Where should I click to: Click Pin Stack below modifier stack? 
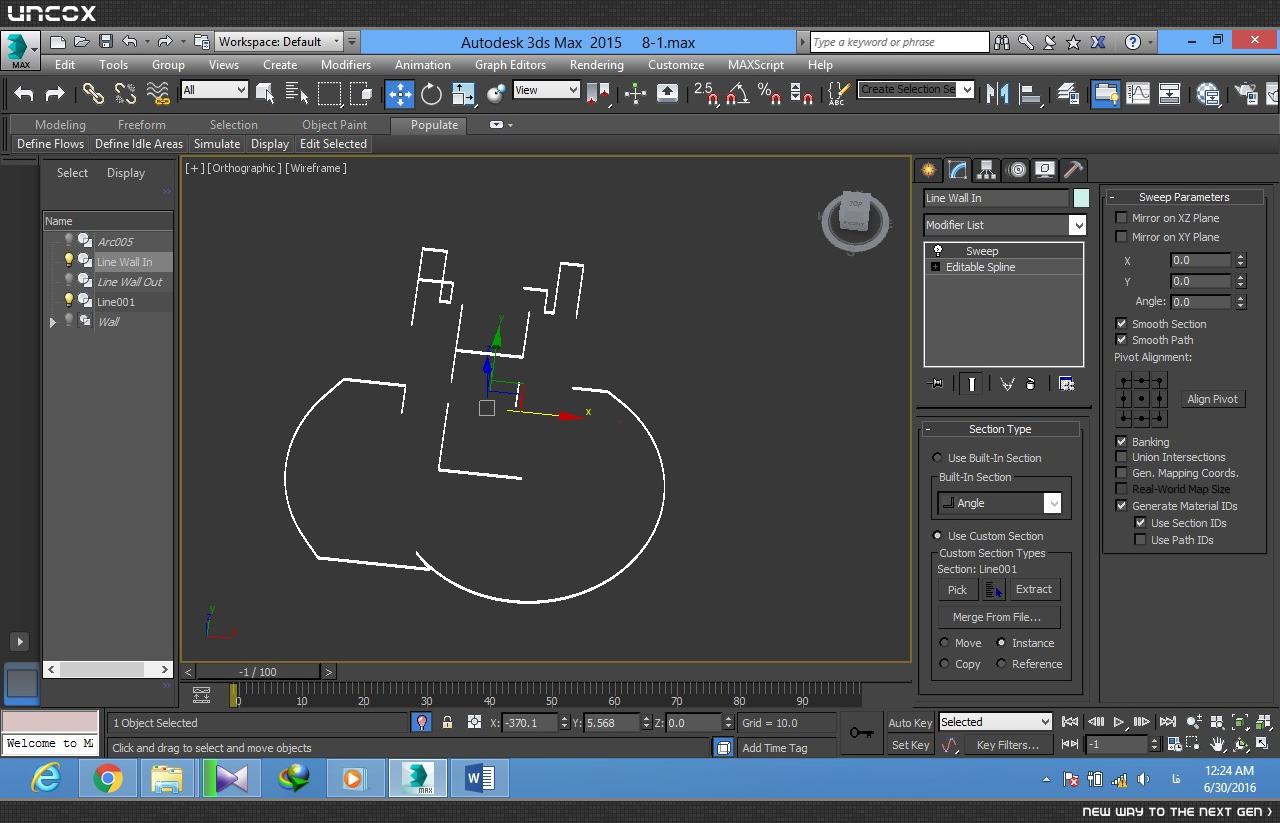point(936,383)
